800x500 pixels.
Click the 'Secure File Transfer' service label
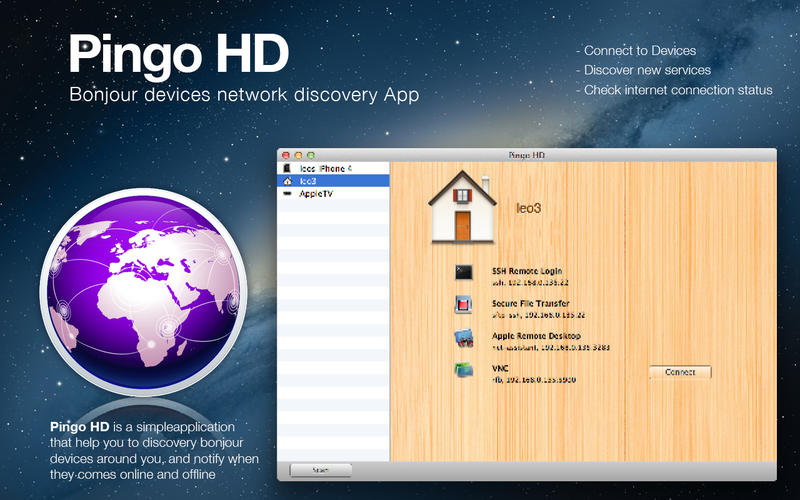click(531, 303)
